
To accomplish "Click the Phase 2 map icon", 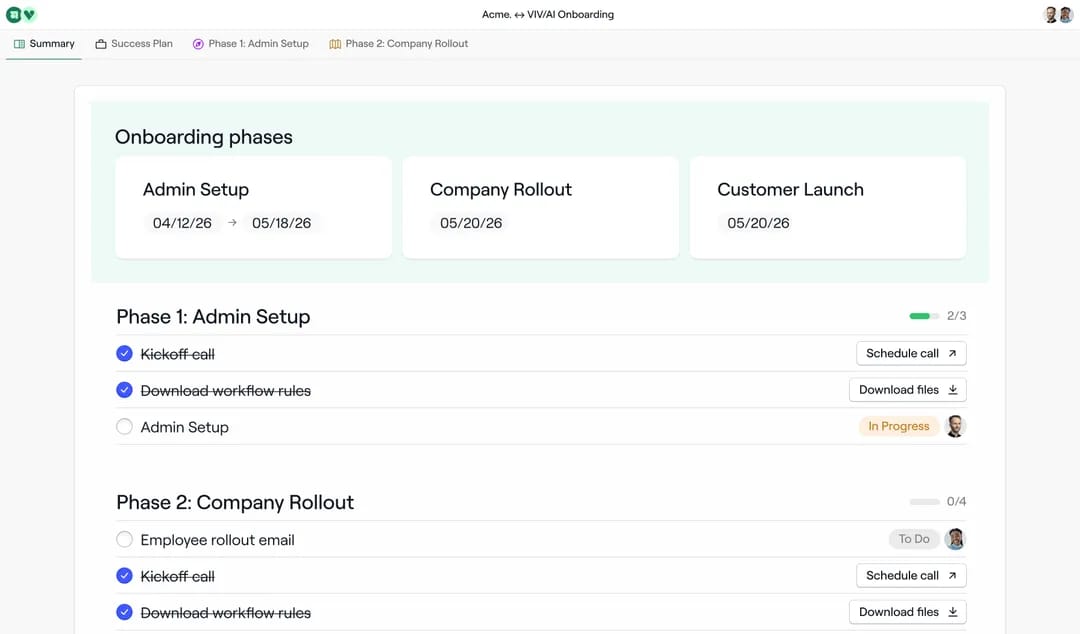I will tap(335, 44).
